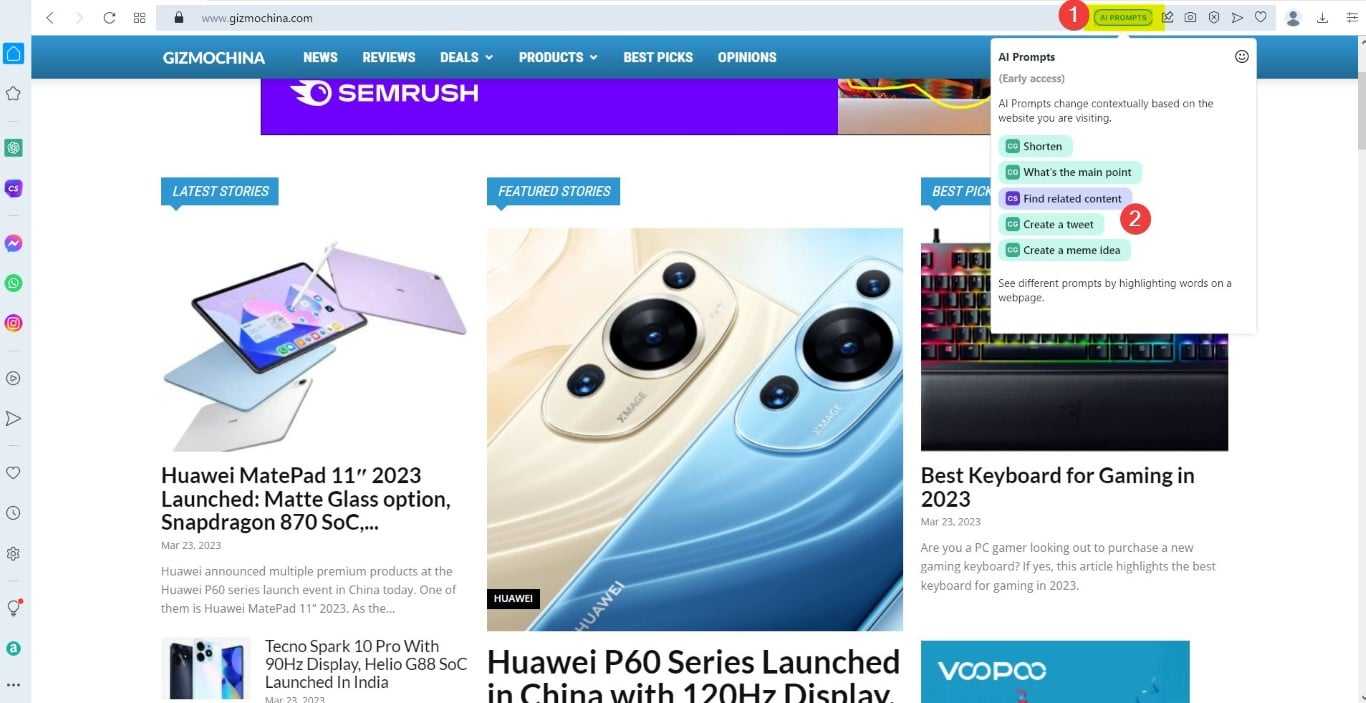
Task: Open BEST PICKS navigation item
Action: click(658, 57)
